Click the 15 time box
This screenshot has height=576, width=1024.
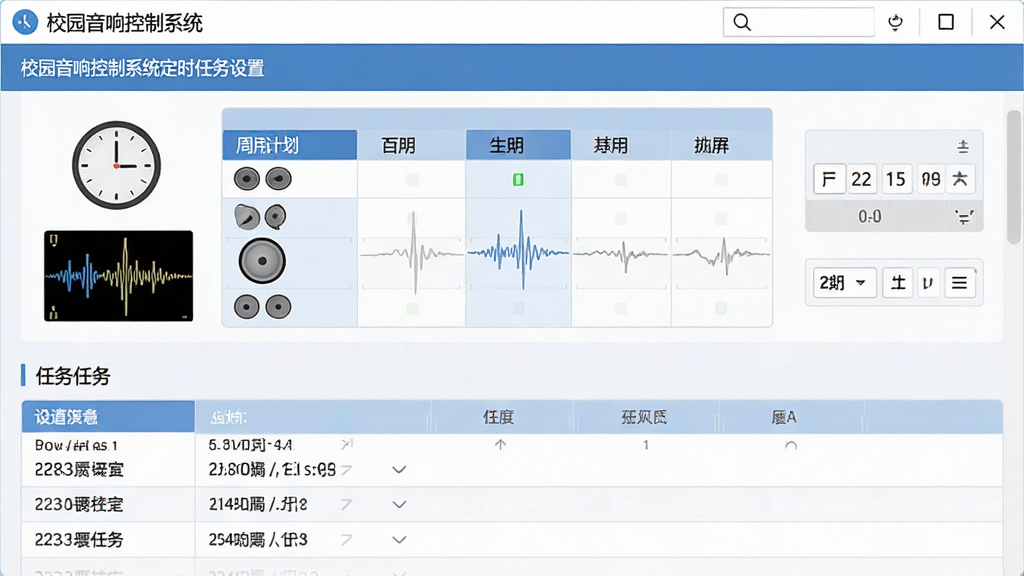click(896, 179)
